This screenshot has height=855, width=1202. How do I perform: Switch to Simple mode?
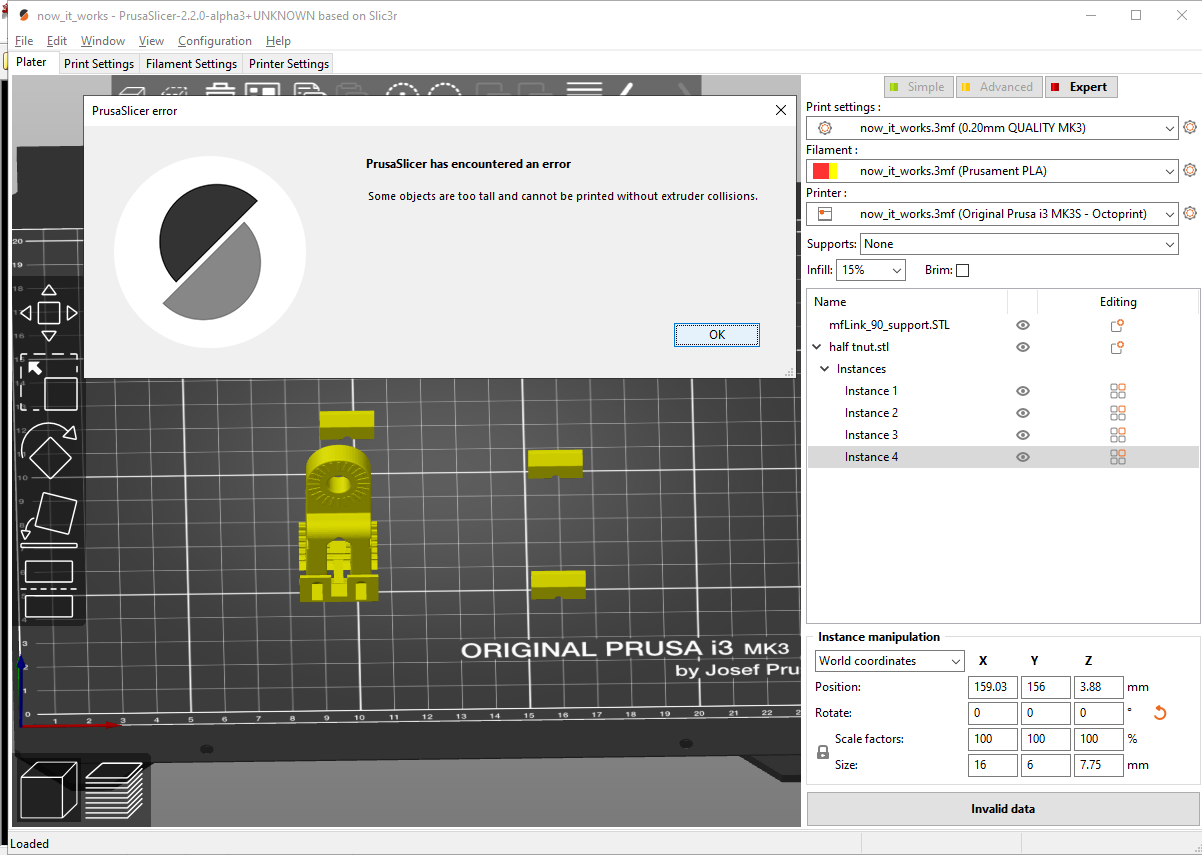(918, 87)
